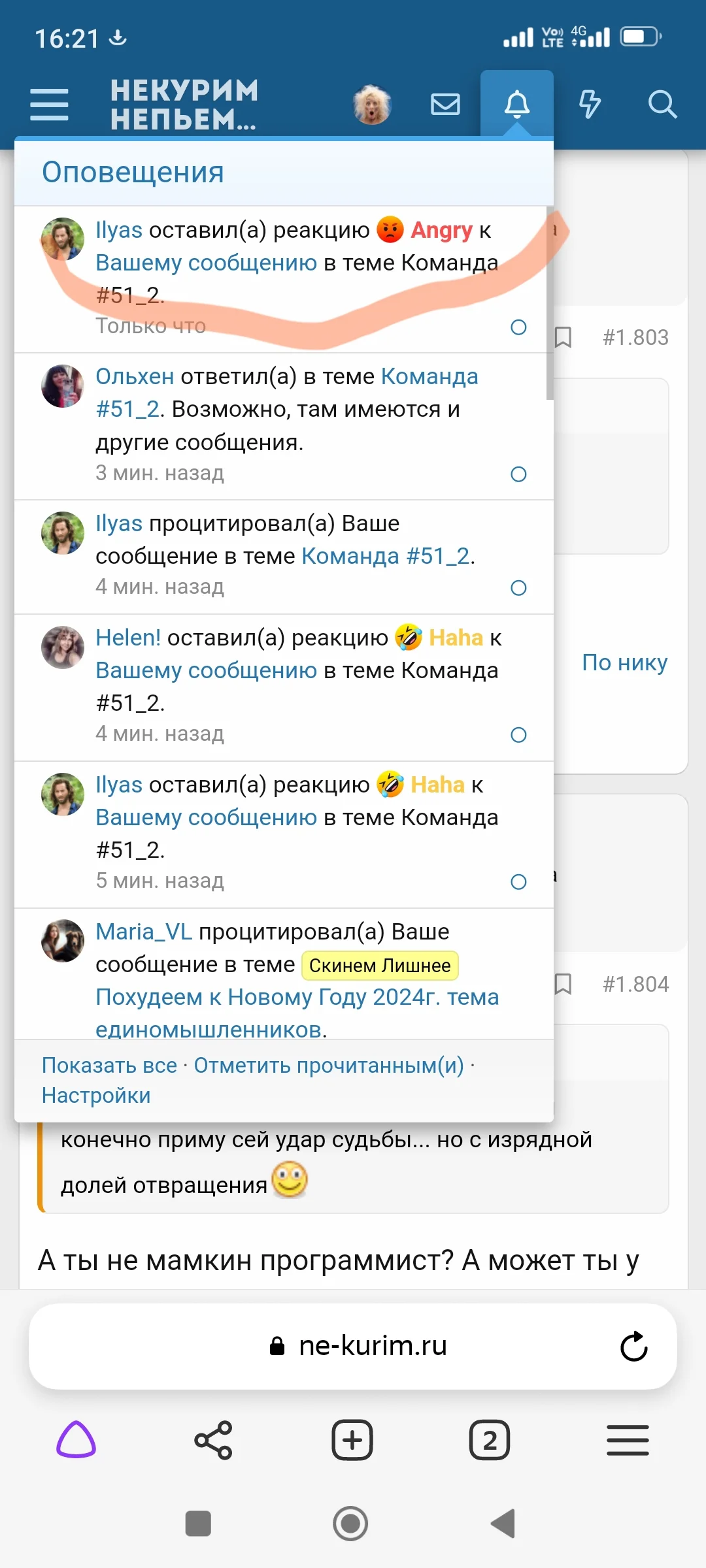
Task: Tap Android recent apps square button
Action: tap(198, 1524)
